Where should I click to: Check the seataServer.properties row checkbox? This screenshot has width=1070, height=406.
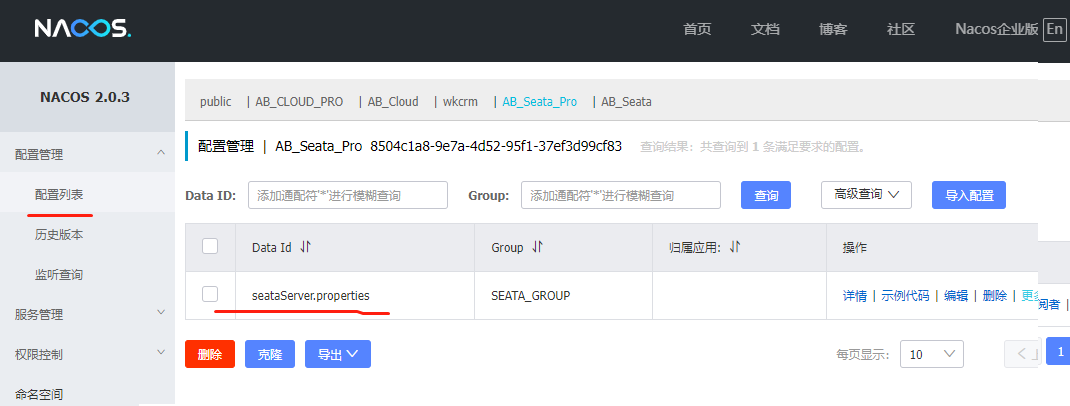coord(210,294)
